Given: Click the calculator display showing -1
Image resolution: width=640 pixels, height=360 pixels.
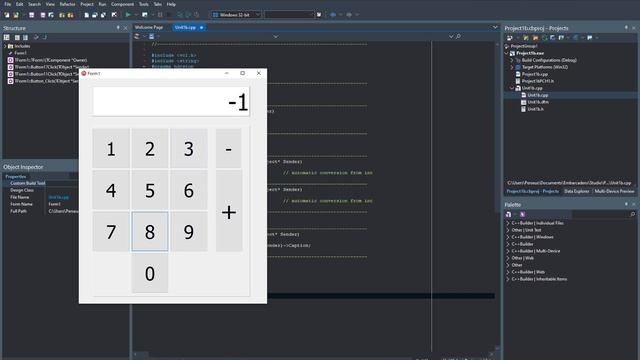Looking at the screenshot, I should (x=171, y=102).
